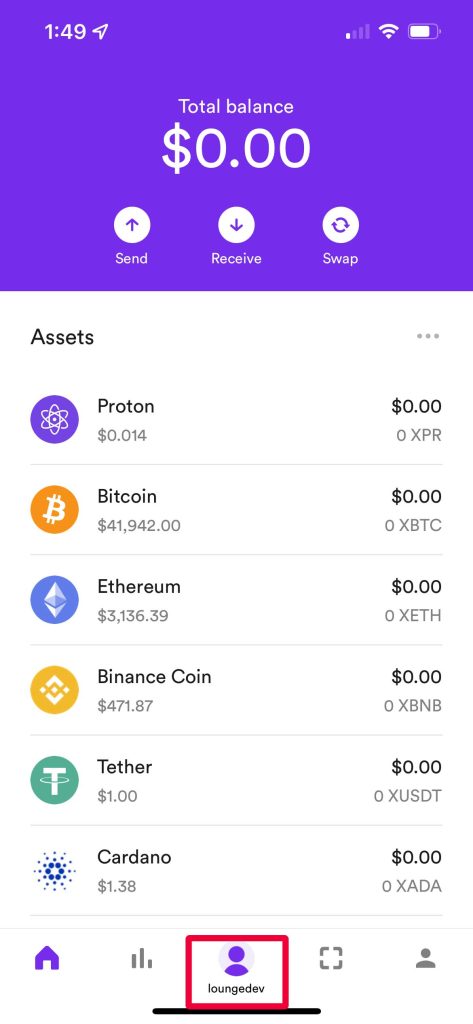473x1024 pixels.
Task: Select the orange Bitcoin logo
Action: [x=55, y=509]
